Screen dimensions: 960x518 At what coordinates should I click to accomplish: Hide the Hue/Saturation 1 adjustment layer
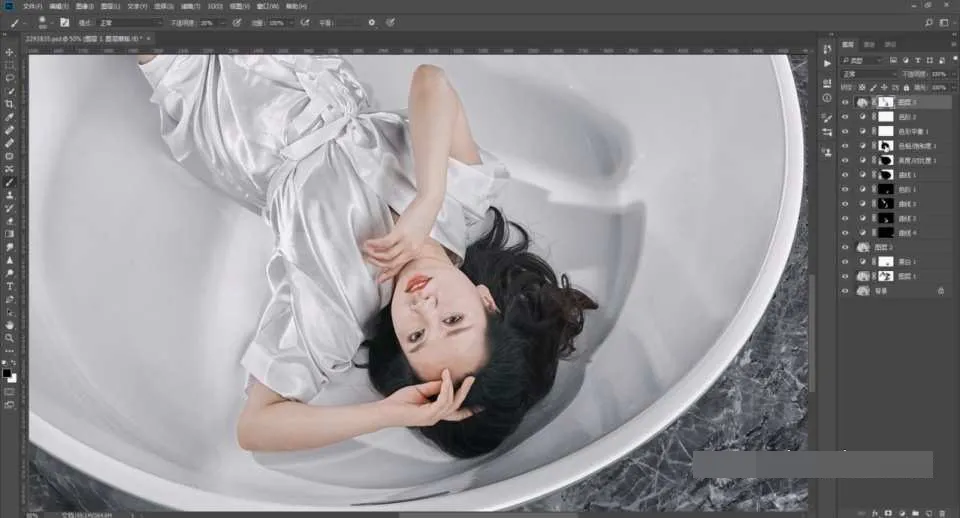(x=846, y=146)
